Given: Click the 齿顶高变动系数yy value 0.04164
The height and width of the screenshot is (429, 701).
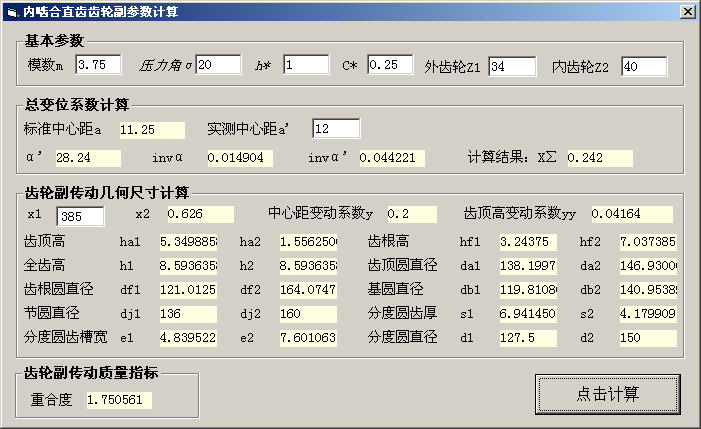Looking at the screenshot, I should pos(632,214).
